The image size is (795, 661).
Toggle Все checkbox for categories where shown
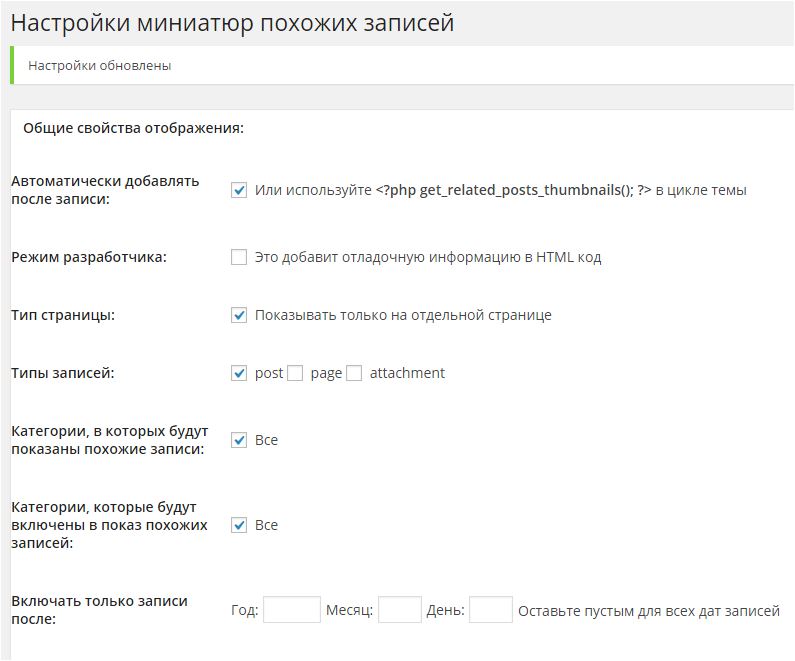pyautogui.click(x=239, y=440)
